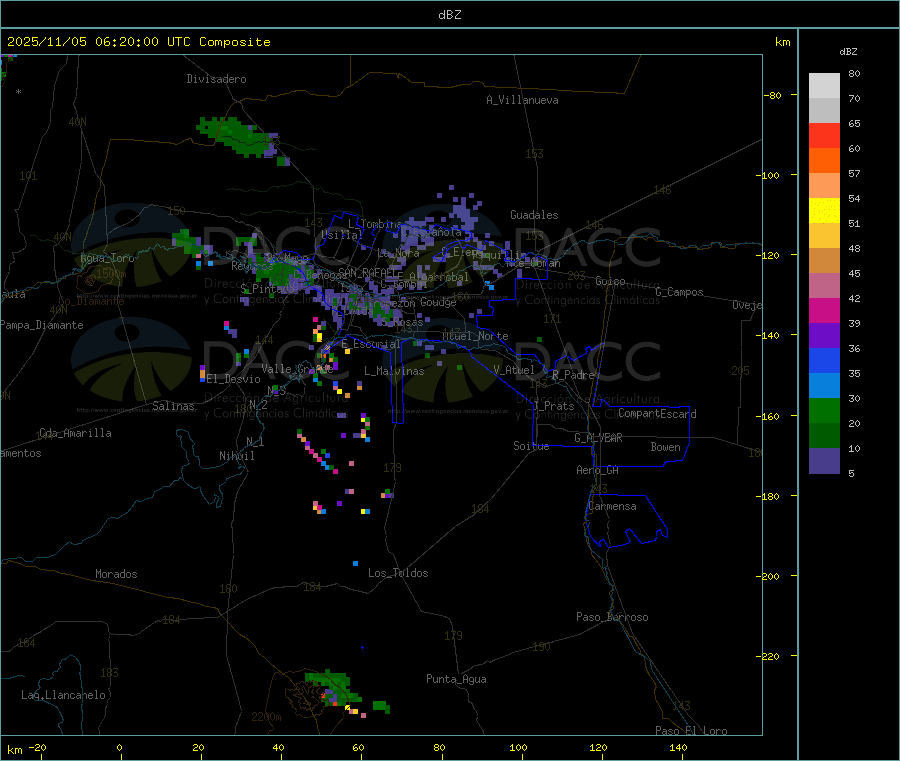
Task: Click the Cda_Amarilla map label
Action: click(75, 433)
